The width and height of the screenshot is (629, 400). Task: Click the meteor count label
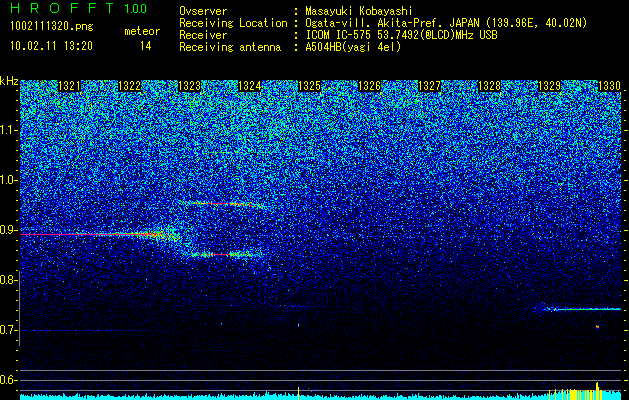142,31
